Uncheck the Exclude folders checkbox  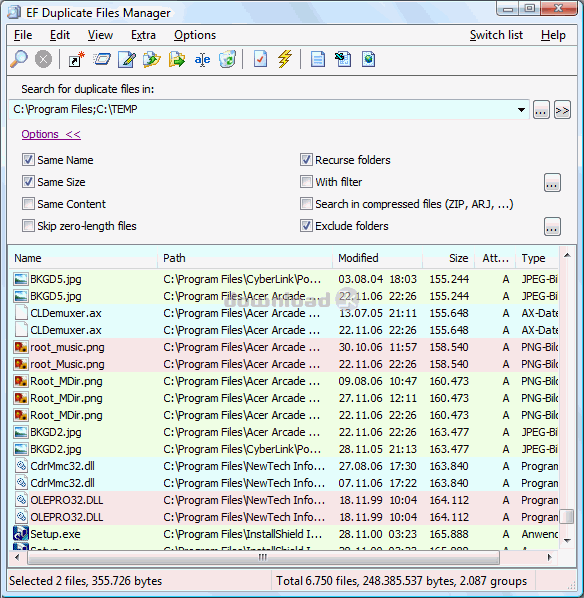(x=306, y=226)
